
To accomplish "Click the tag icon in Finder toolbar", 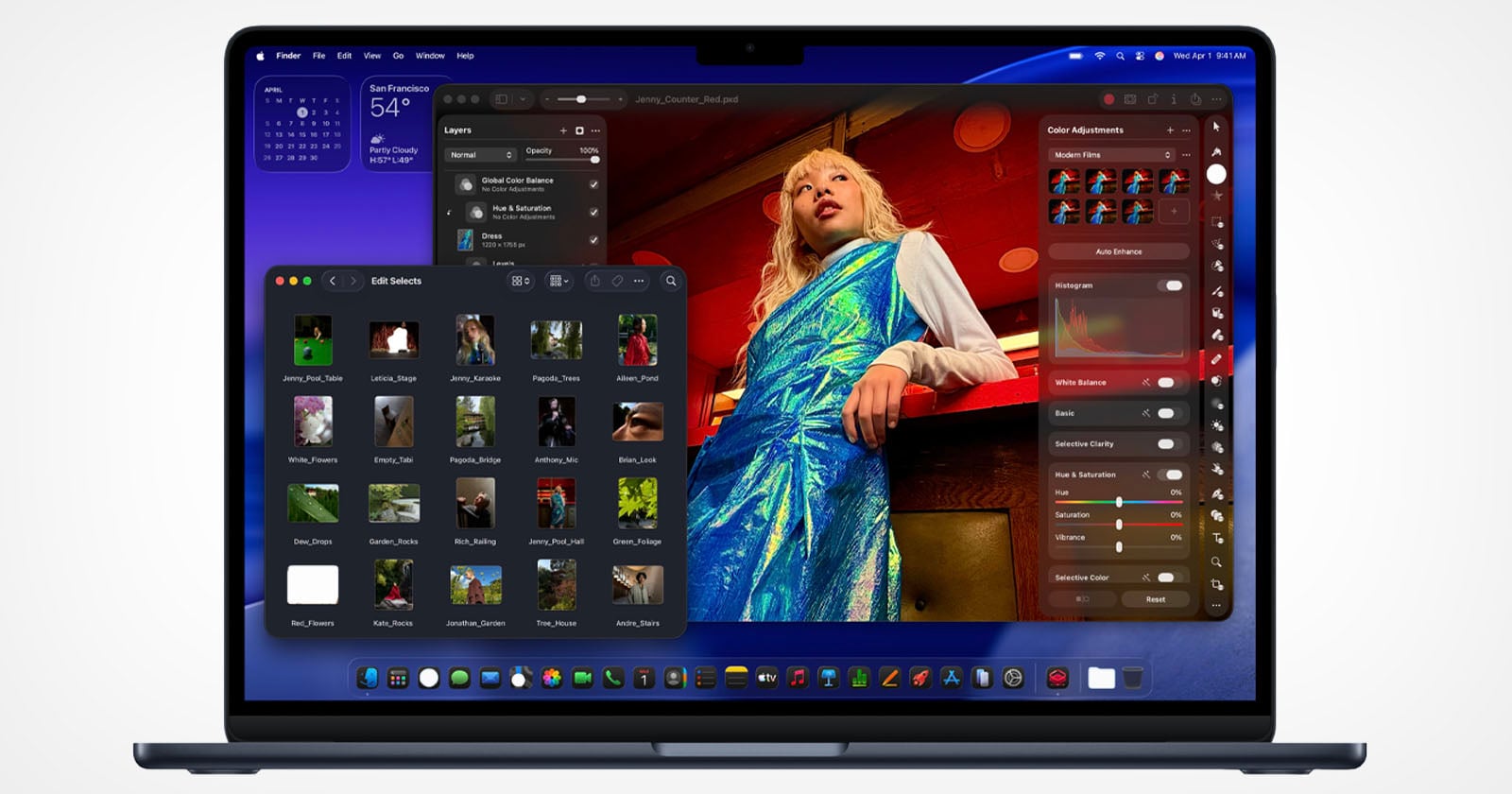I will [x=617, y=281].
